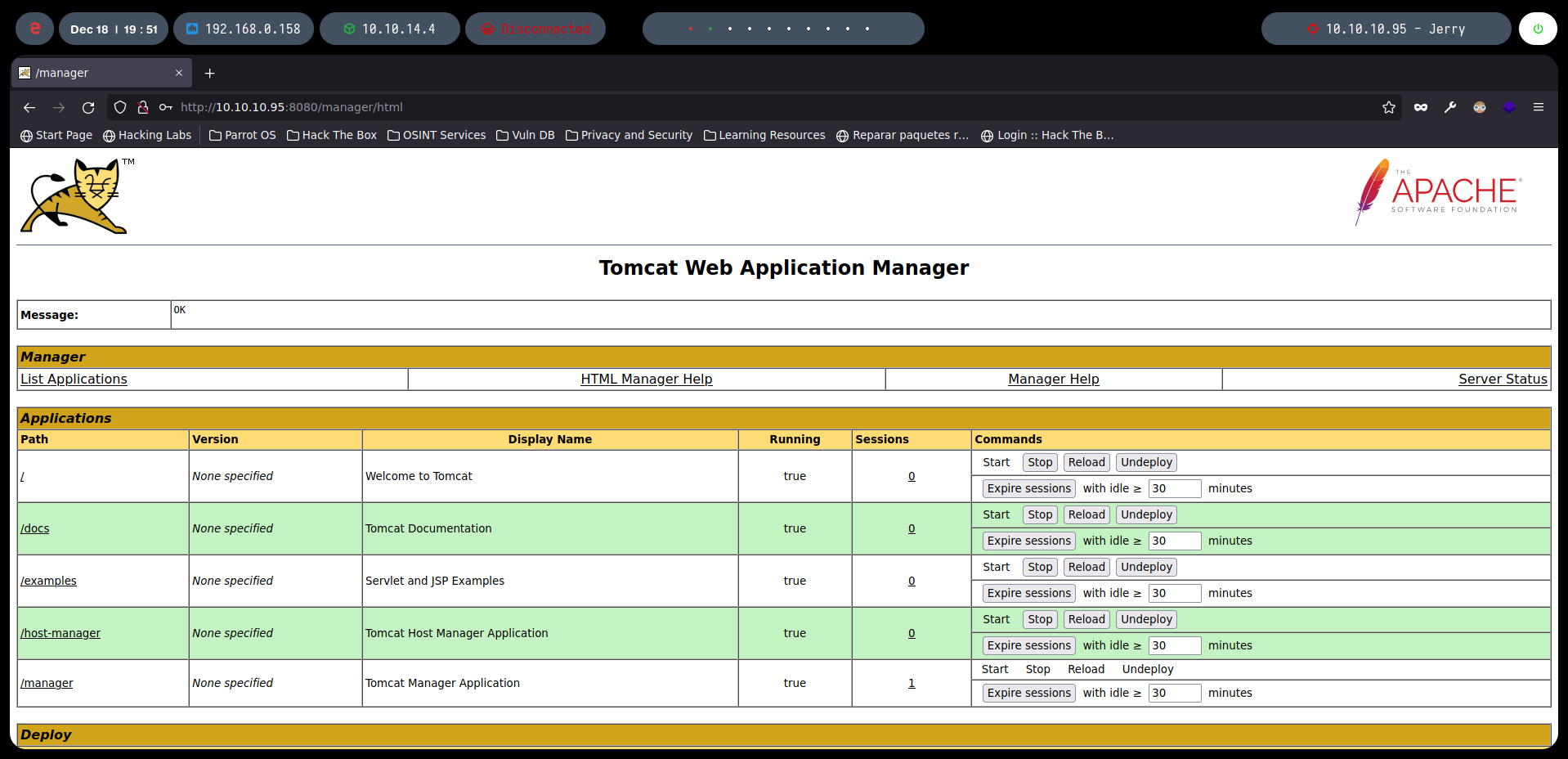Click idle minutes field for /host-manager
The width and height of the screenshot is (1568, 759).
pos(1175,645)
